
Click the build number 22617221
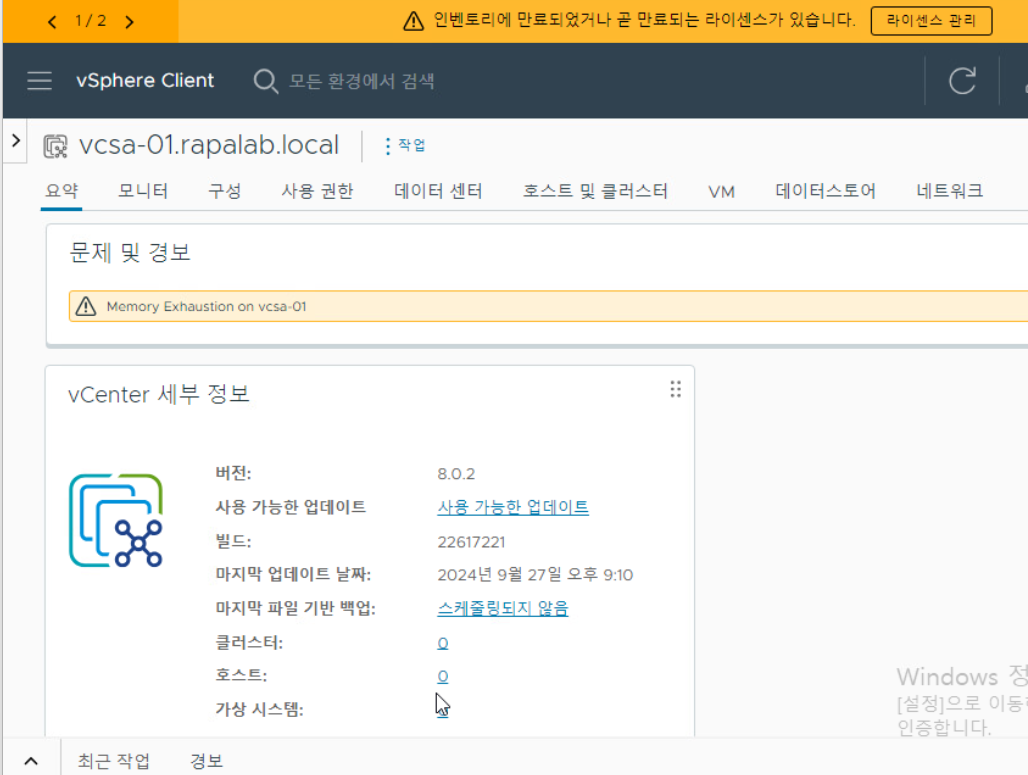click(x=471, y=542)
